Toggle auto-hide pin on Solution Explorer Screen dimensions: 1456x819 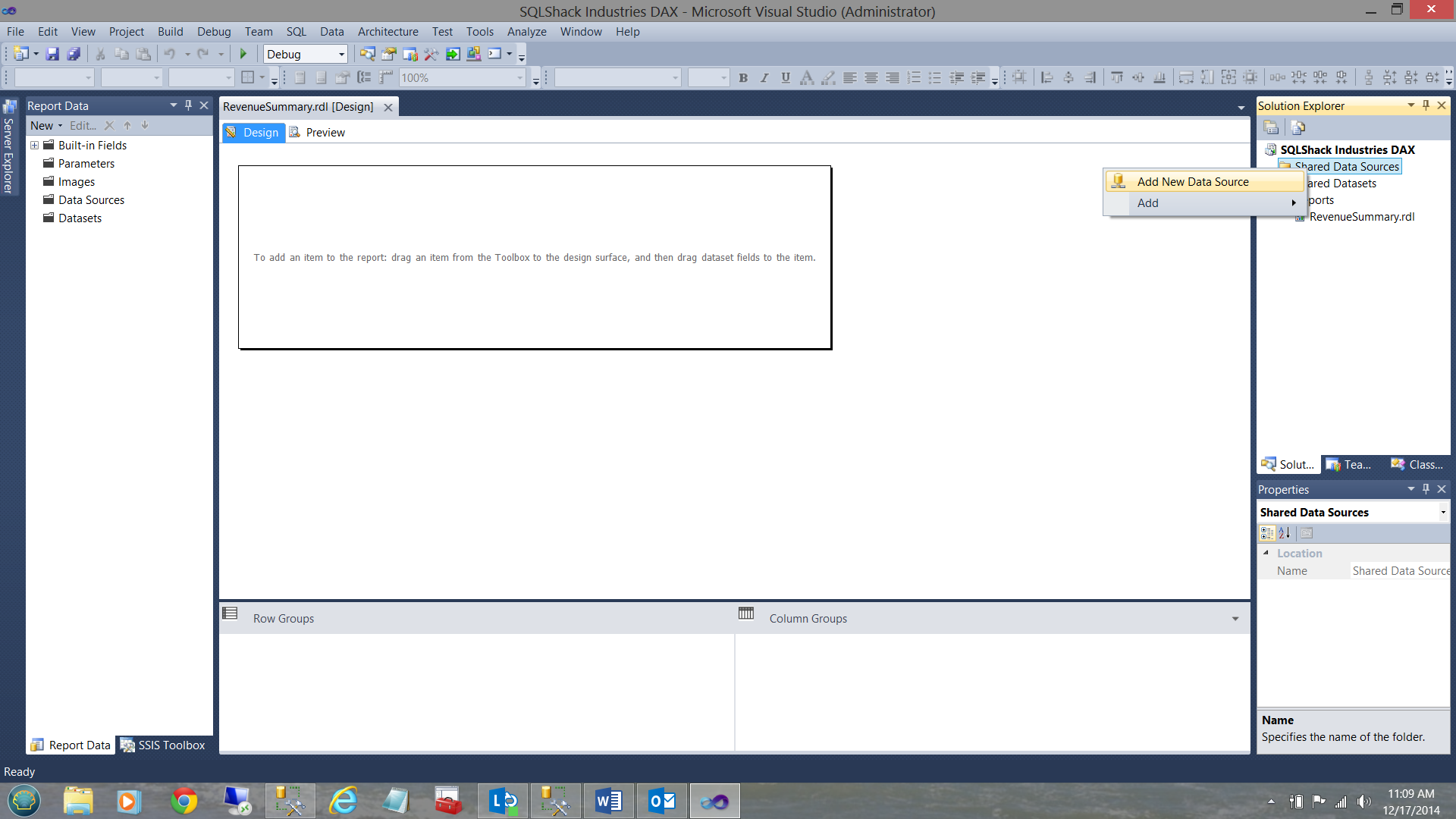coord(1426,105)
